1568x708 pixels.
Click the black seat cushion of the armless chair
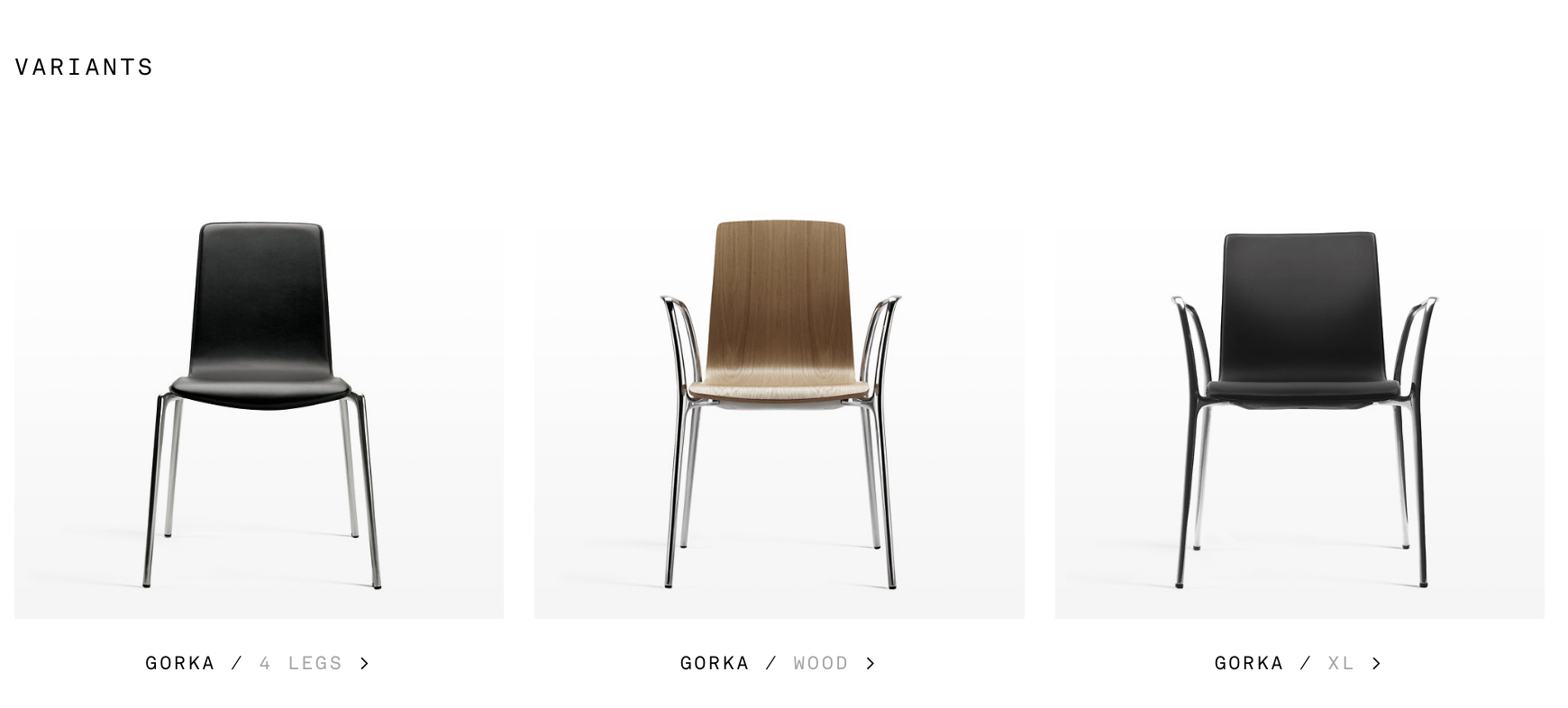tap(259, 389)
